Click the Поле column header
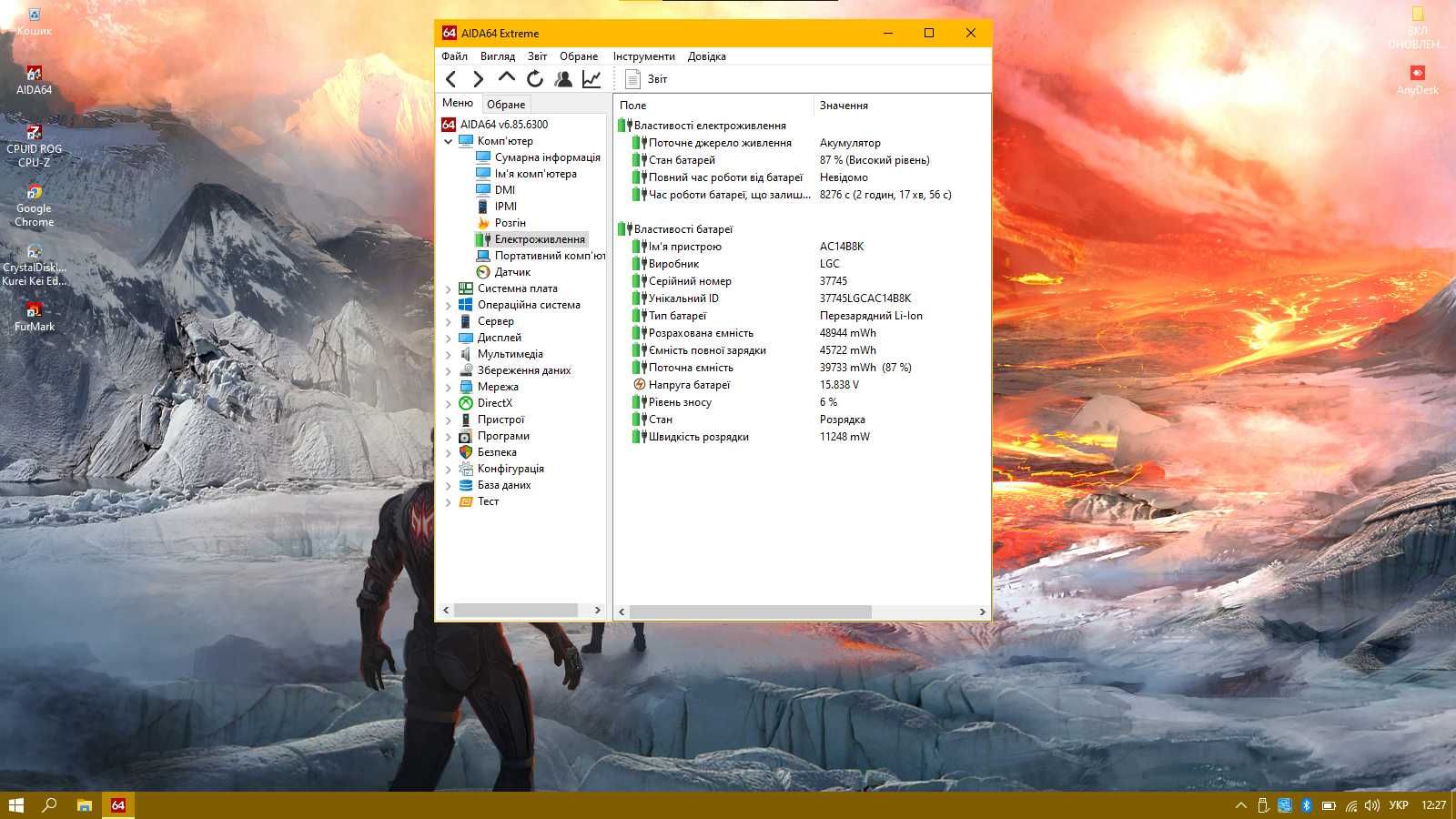This screenshot has width=1456, height=819. click(713, 106)
